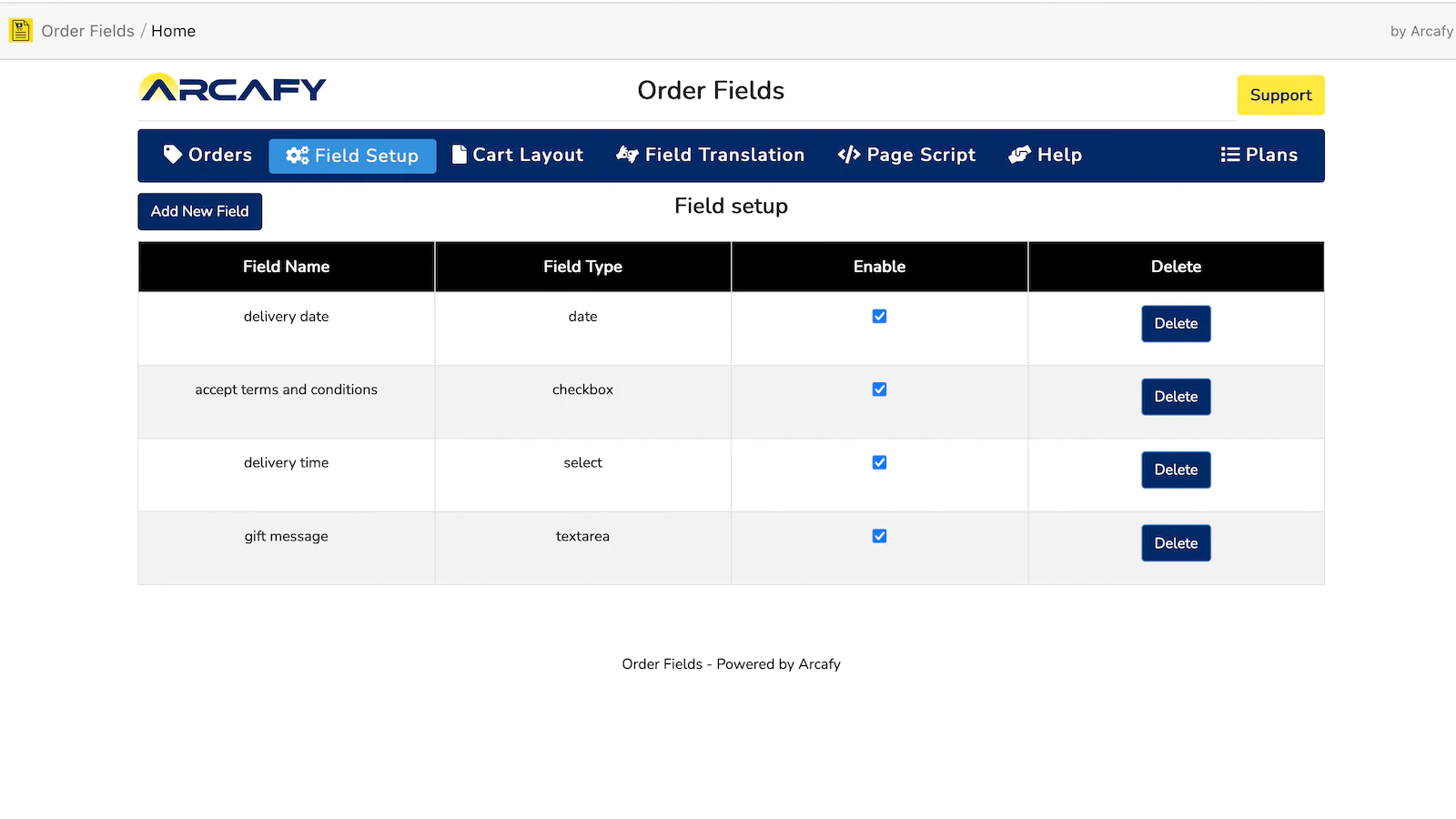Image resolution: width=1456 pixels, height=819 pixels.
Task: Click the handshake icon beside Help
Action: (x=1019, y=155)
